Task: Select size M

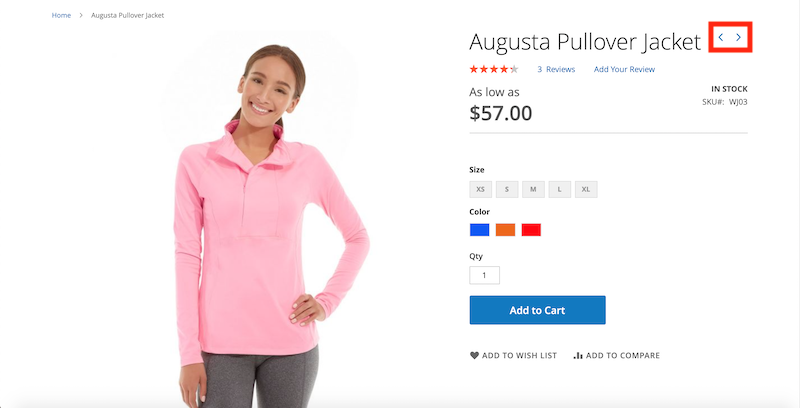Action: (x=533, y=189)
